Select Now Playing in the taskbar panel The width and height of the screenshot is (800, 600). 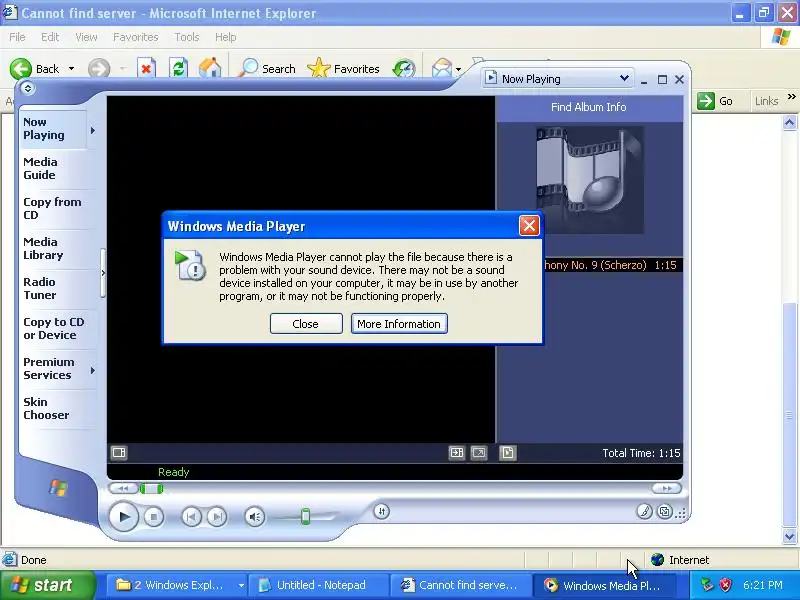(53, 129)
